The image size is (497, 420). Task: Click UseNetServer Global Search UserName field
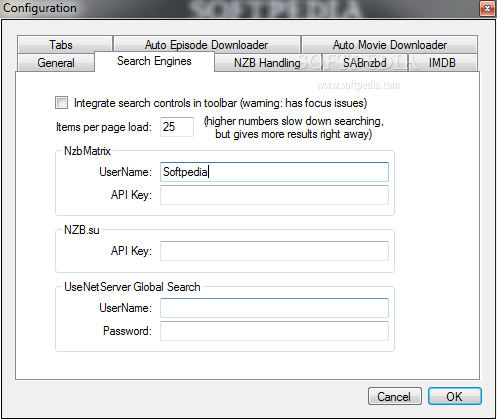coord(274,308)
